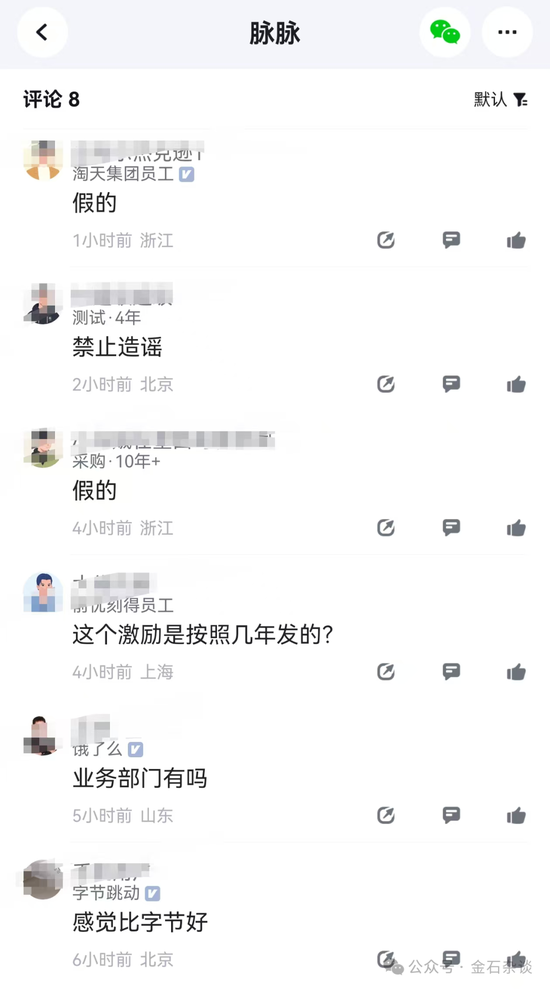Share the 禁止造谣 comment

click(x=386, y=384)
